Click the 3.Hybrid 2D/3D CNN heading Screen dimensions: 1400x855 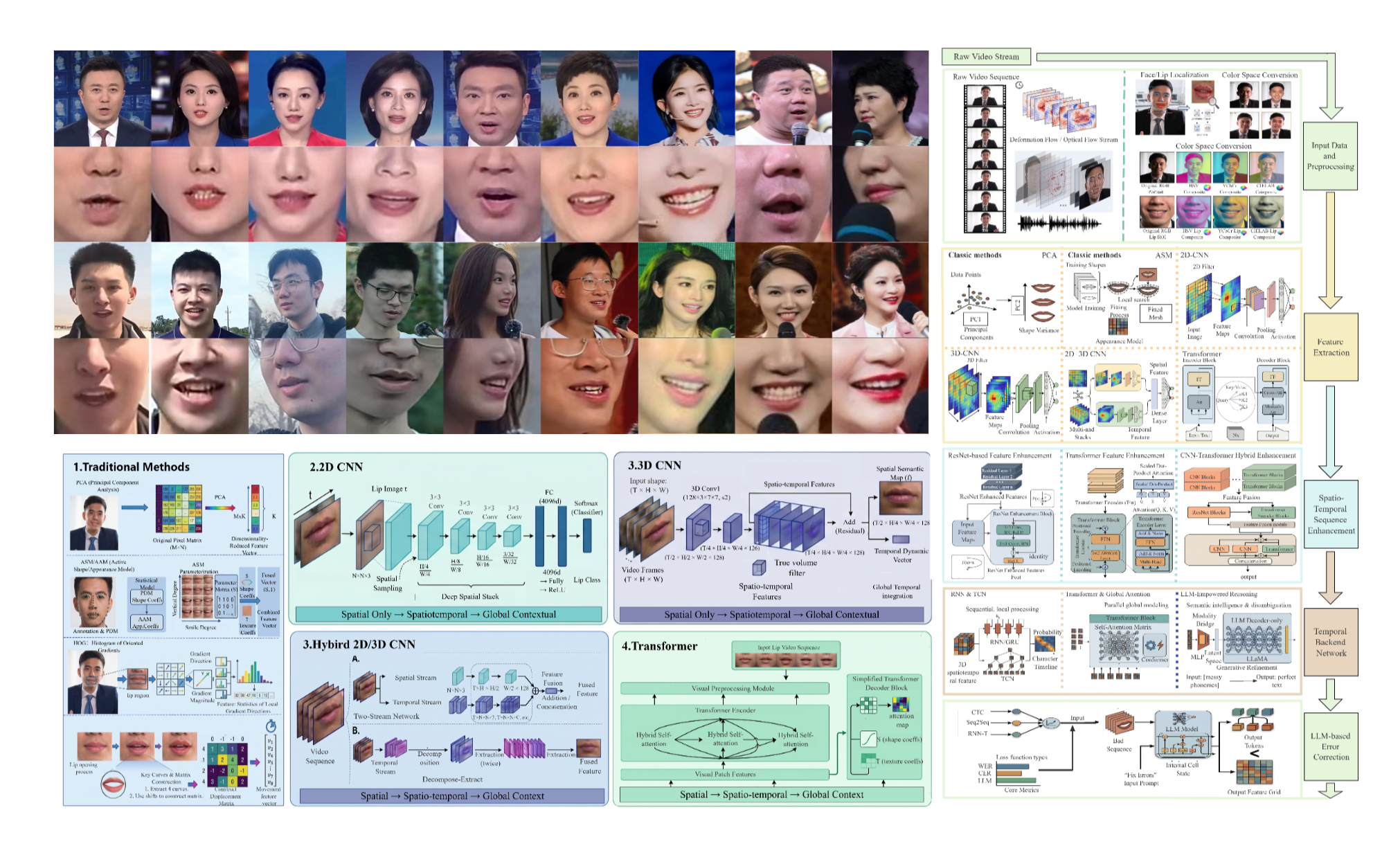coord(359,645)
